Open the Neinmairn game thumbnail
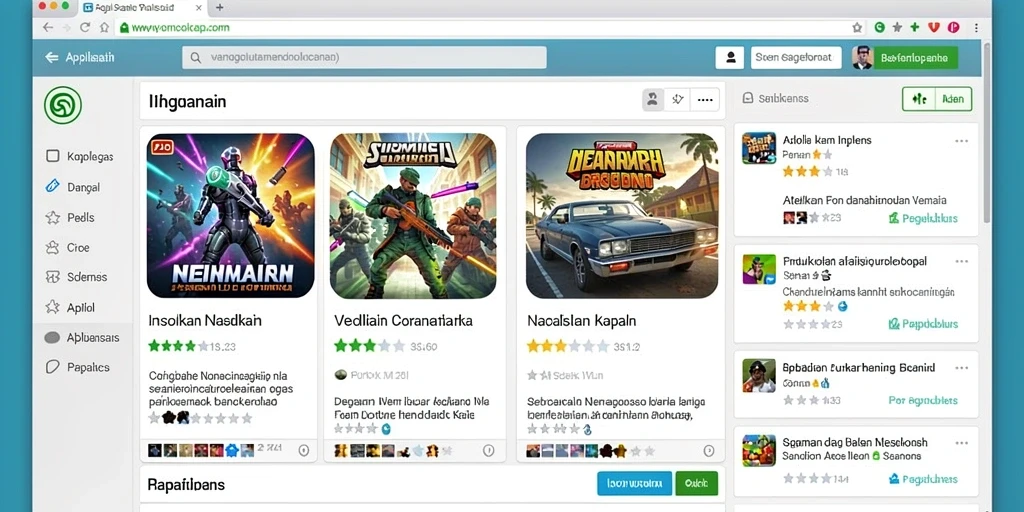1024x512 pixels. (231, 216)
